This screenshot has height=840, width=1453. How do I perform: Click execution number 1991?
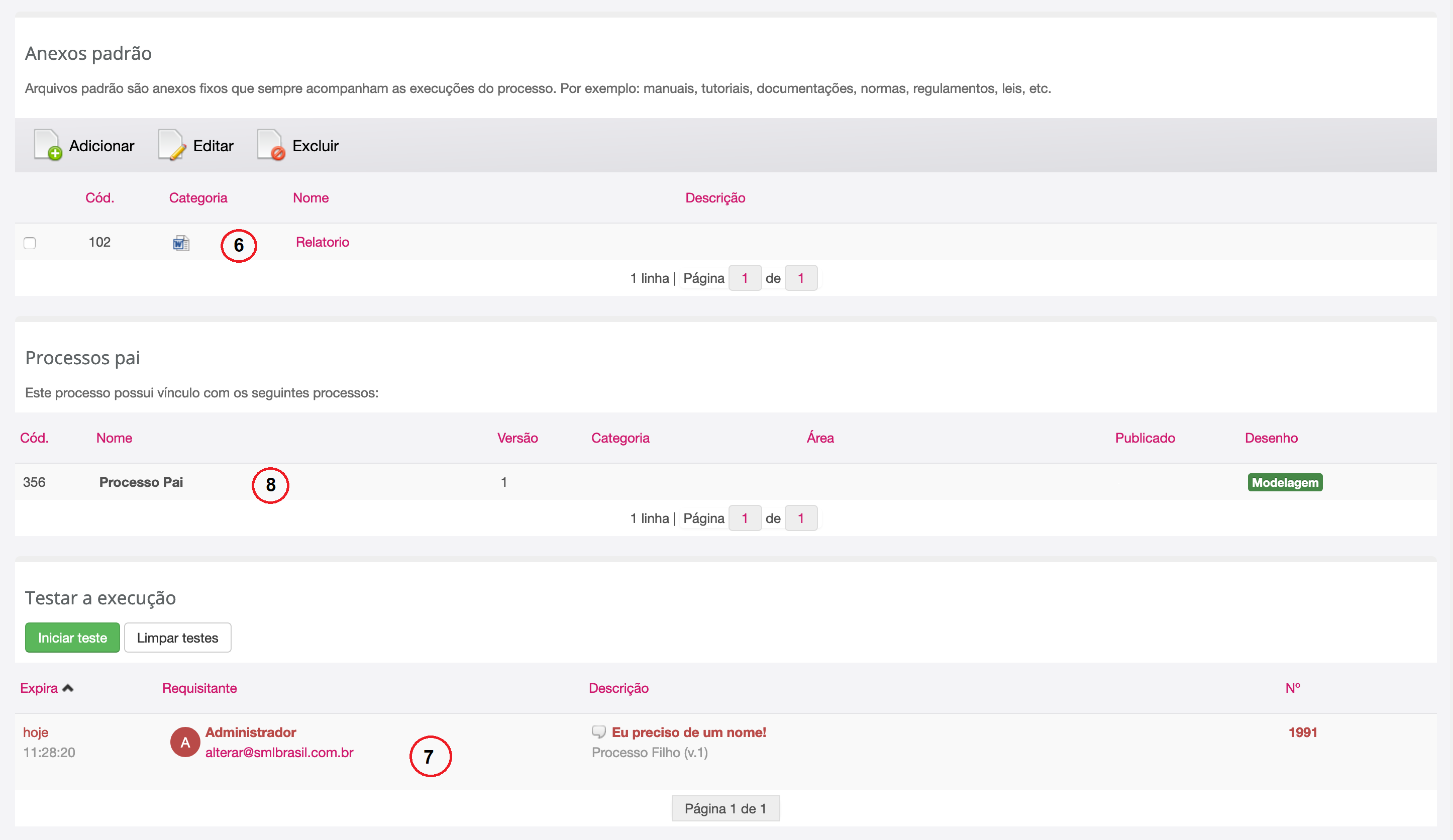1302,732
